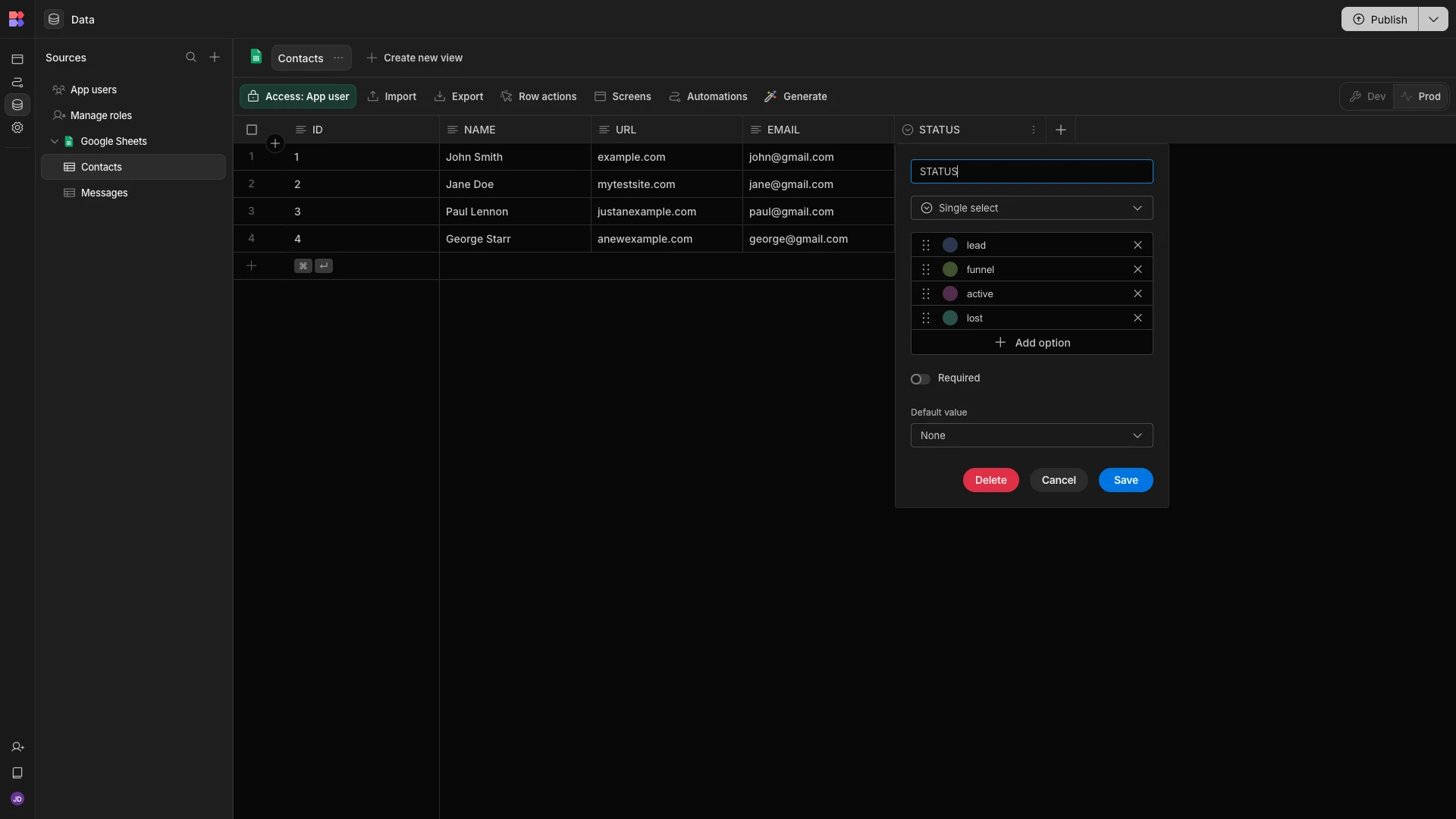Select the Contacts view tab
Viewport: 1456px width, 819px height.
click(300, 58)
